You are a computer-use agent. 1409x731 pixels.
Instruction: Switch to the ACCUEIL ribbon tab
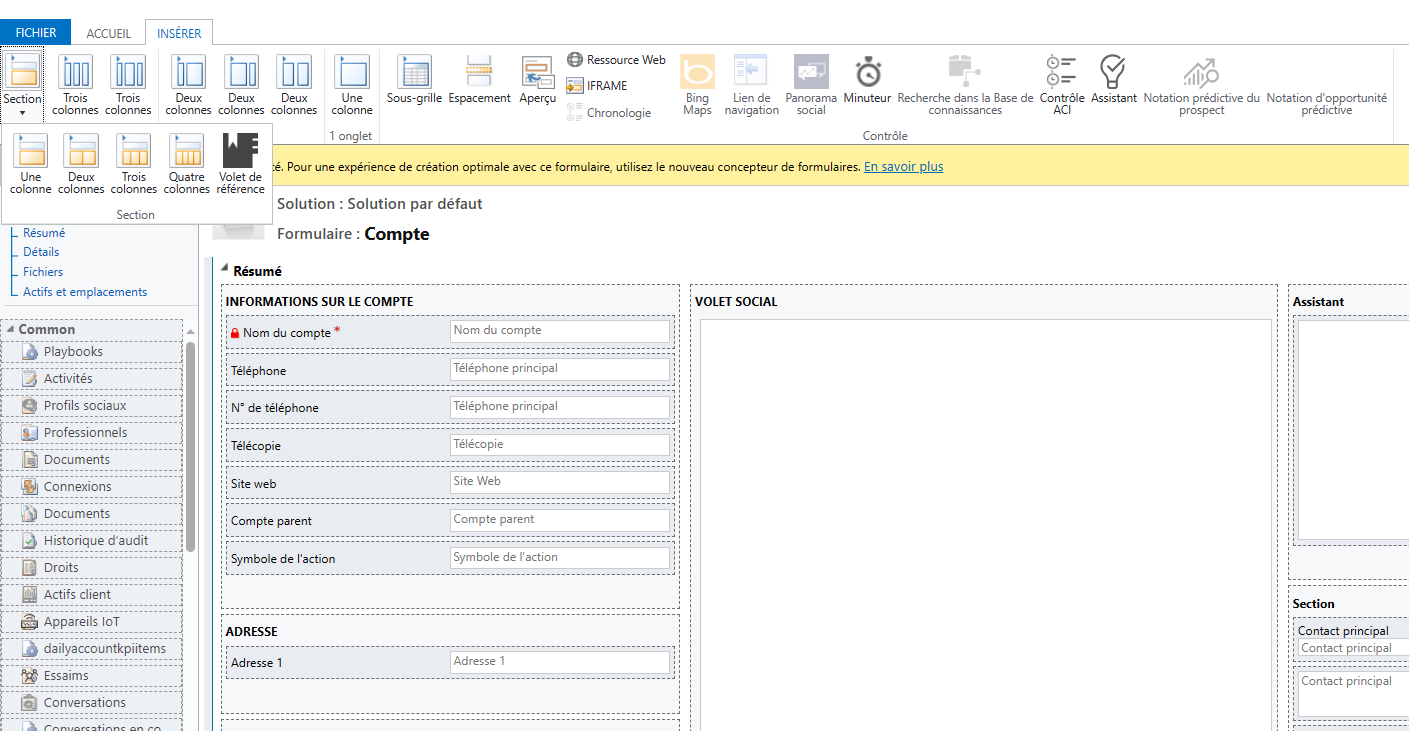(108, 33)
